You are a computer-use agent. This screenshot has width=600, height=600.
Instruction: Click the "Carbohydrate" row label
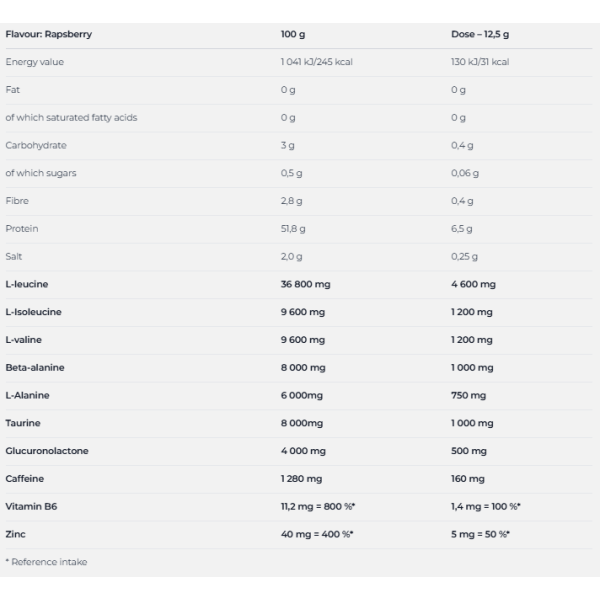click(36, 145)
